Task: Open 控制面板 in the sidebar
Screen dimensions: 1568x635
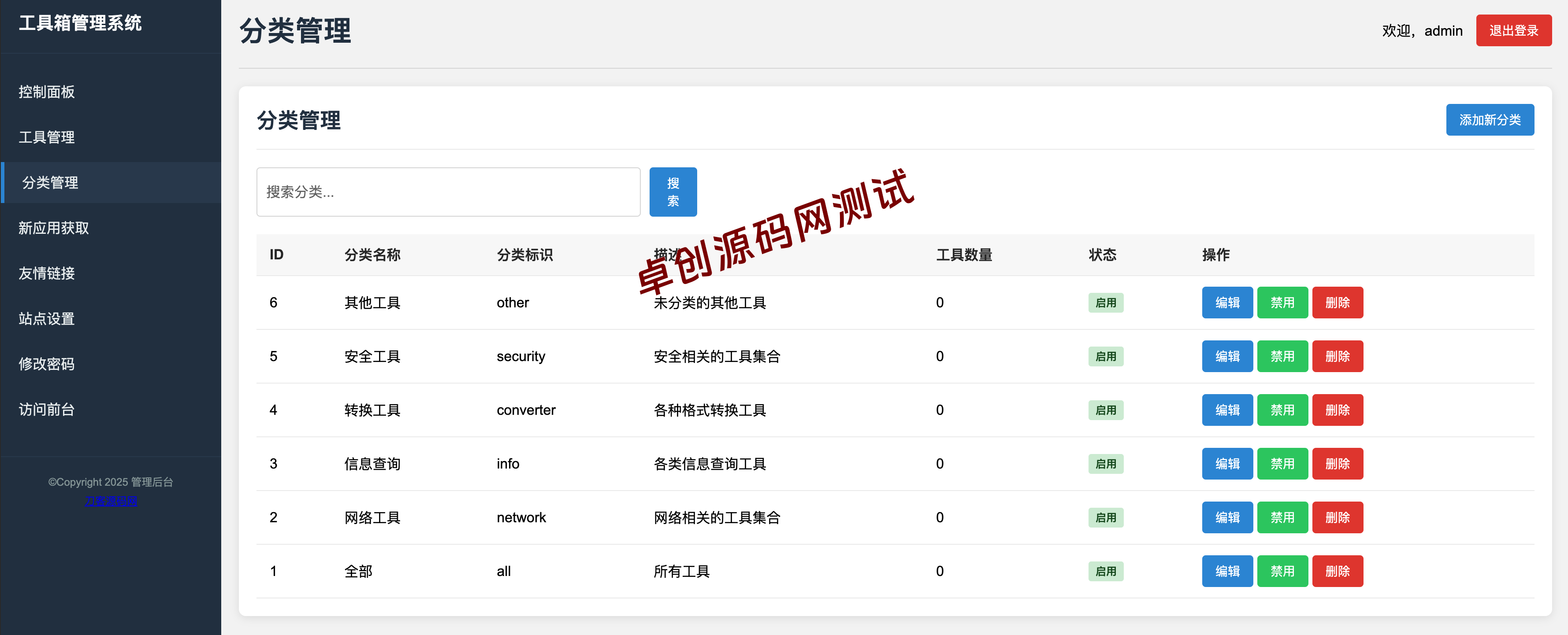Action: tap(110, 92)
